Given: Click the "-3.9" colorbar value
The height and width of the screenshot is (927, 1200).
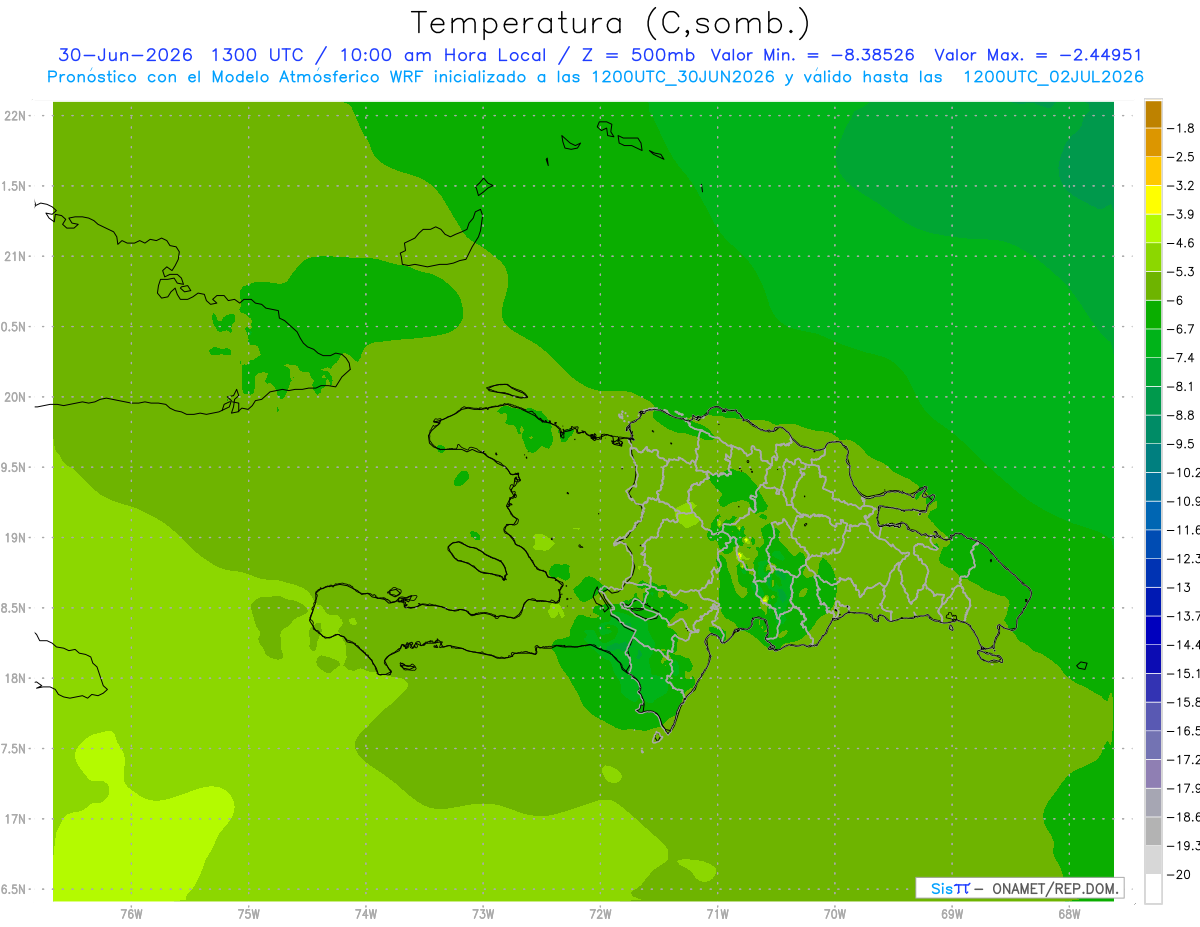Looking at the screenshot, I should 1181,214.
